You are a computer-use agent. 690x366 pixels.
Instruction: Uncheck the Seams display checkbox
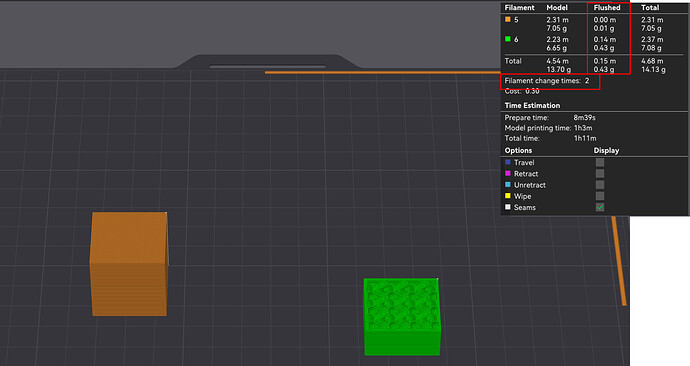(x=600, y=207)
